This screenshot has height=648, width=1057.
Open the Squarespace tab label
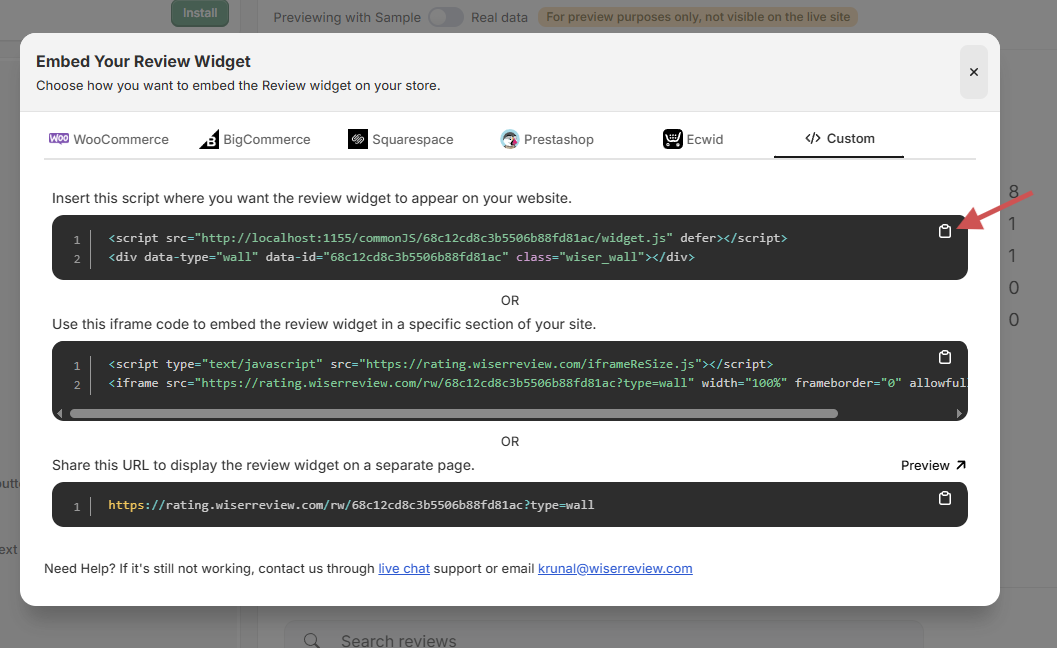(x=412, y=140)
